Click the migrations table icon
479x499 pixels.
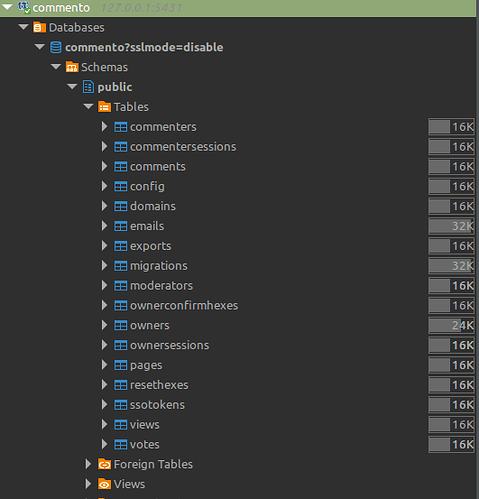[121, 266]
